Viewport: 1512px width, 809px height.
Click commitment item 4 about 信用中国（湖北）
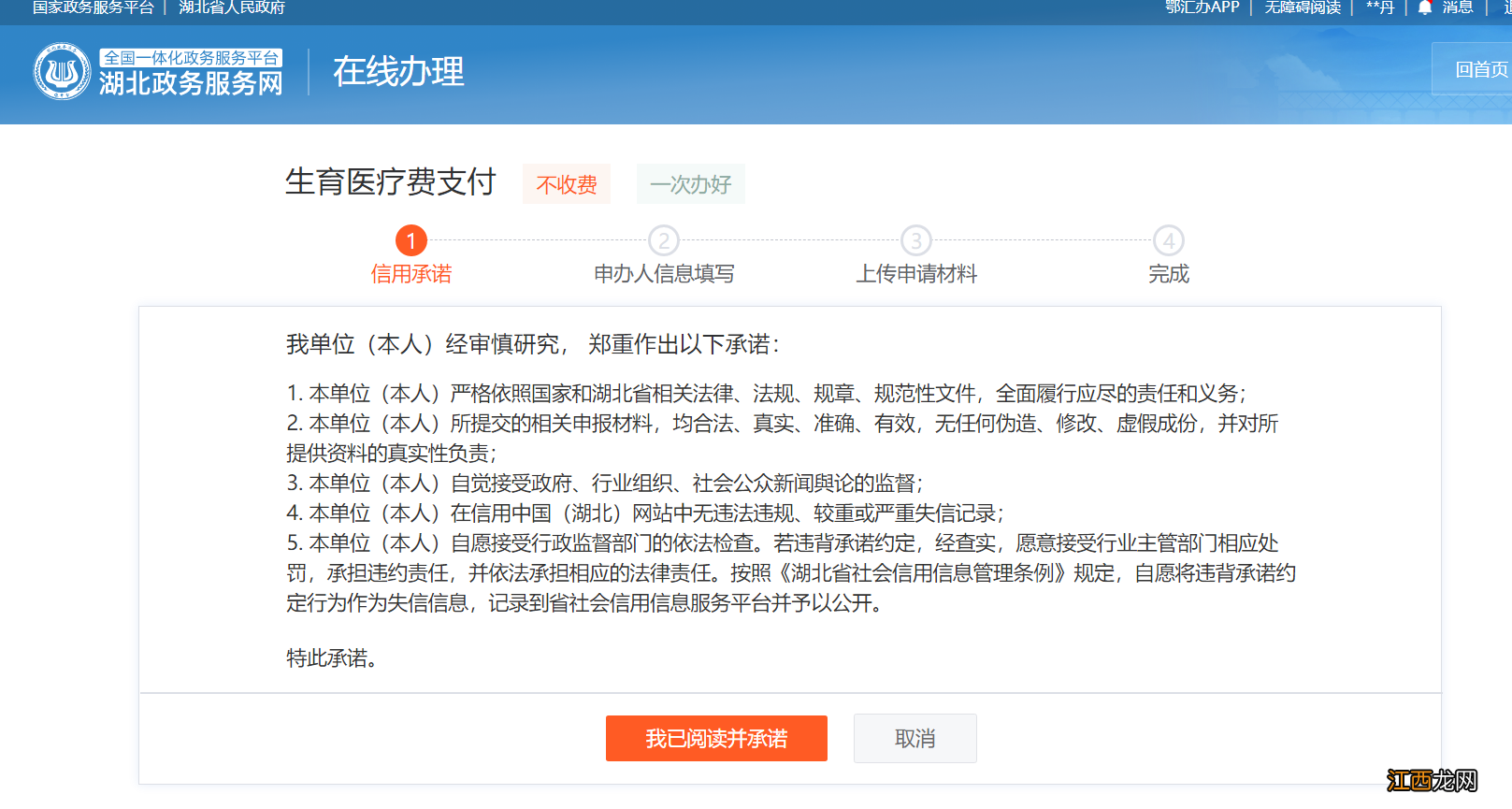[x=645, y=513]
